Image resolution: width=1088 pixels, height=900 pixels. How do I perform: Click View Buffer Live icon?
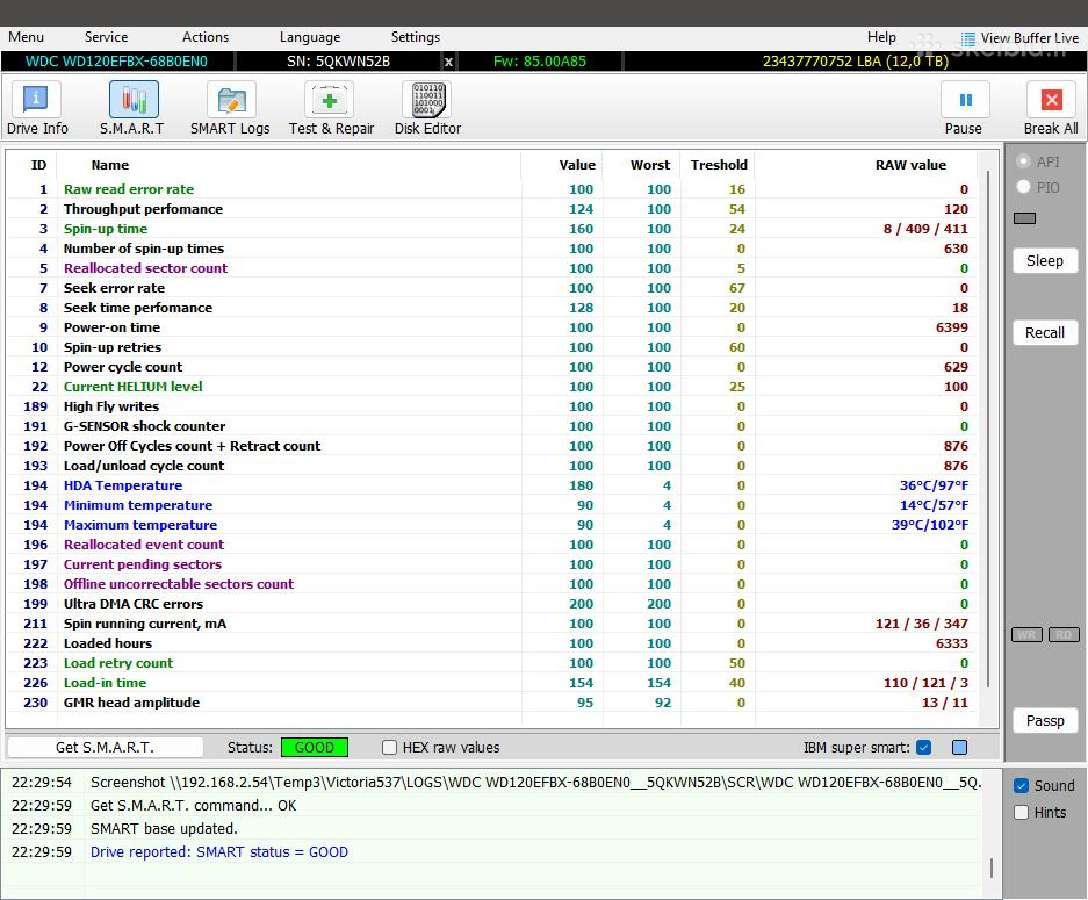[x=967, y=39]
